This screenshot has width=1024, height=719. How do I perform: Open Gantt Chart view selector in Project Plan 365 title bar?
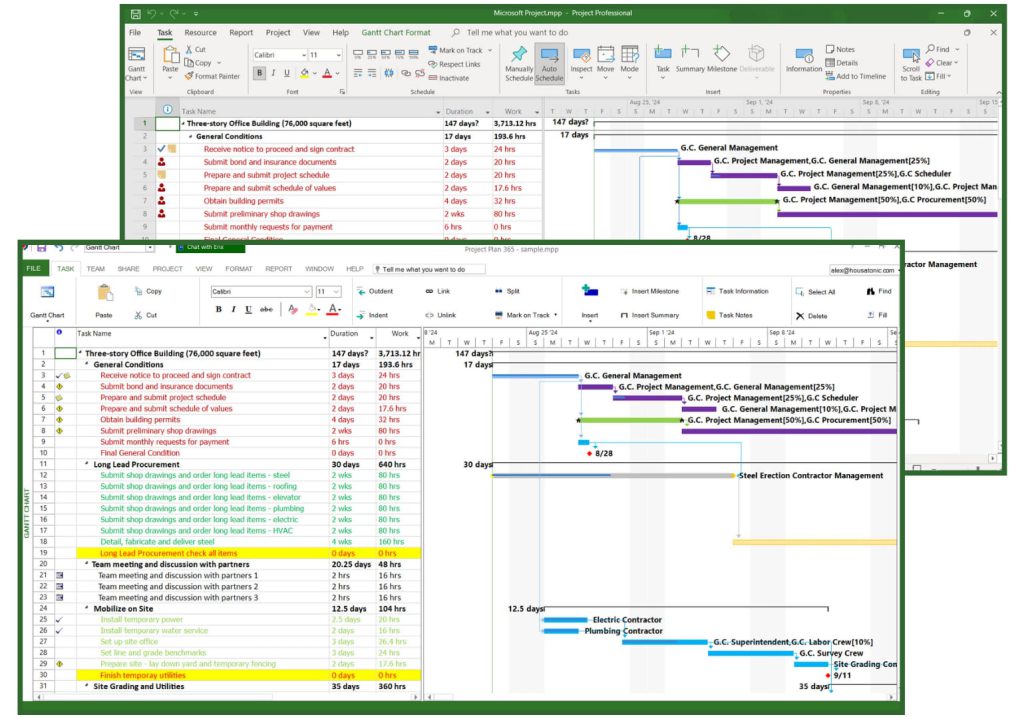[x=119, y=248]
